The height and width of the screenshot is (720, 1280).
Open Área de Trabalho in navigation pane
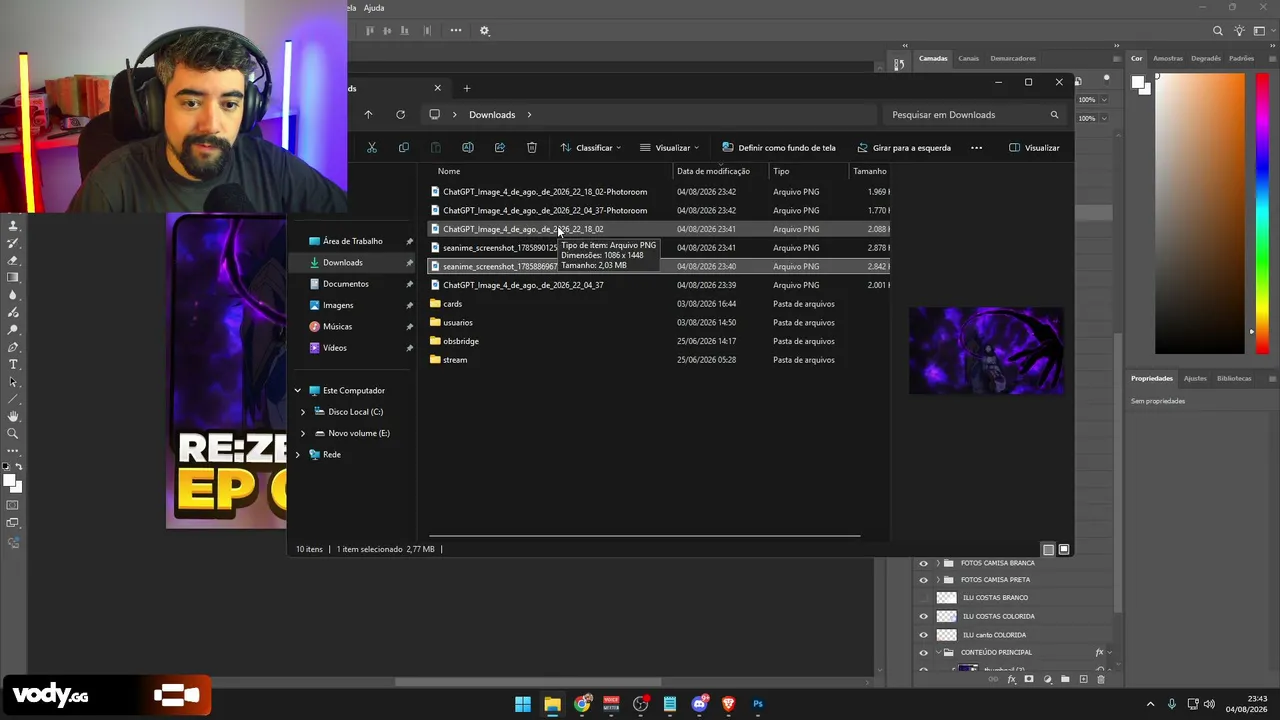pos(353,241)
